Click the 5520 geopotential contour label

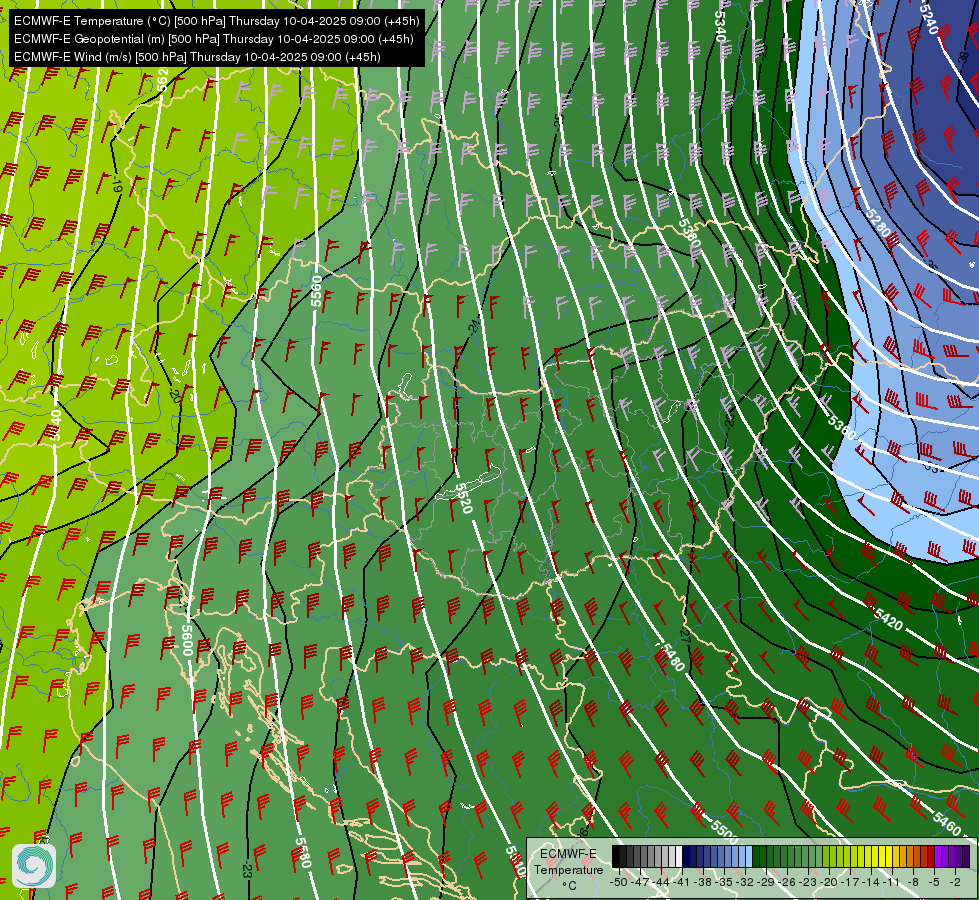tap(464, 498)
